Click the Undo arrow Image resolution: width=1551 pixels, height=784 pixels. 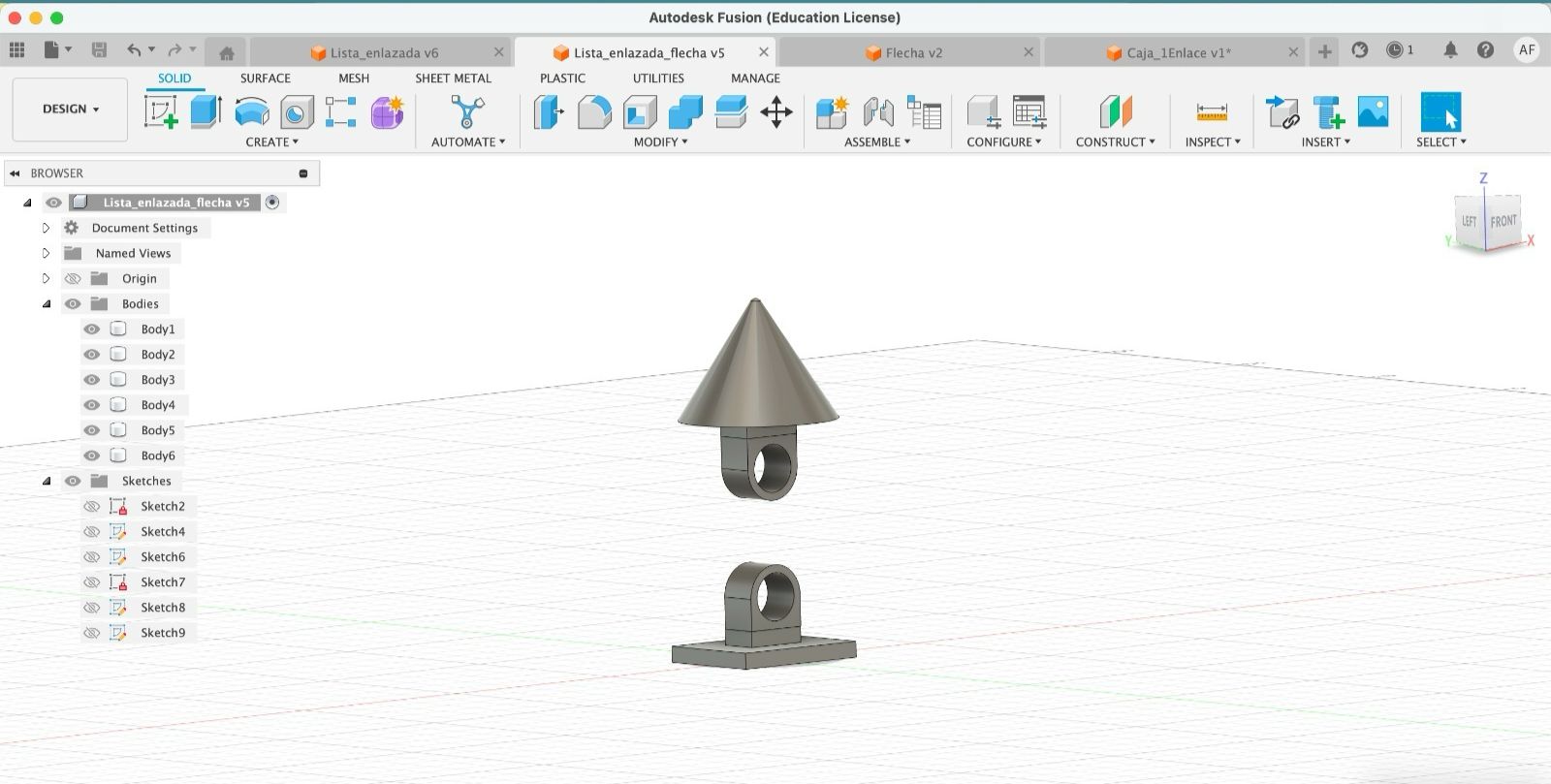point(134,50)
